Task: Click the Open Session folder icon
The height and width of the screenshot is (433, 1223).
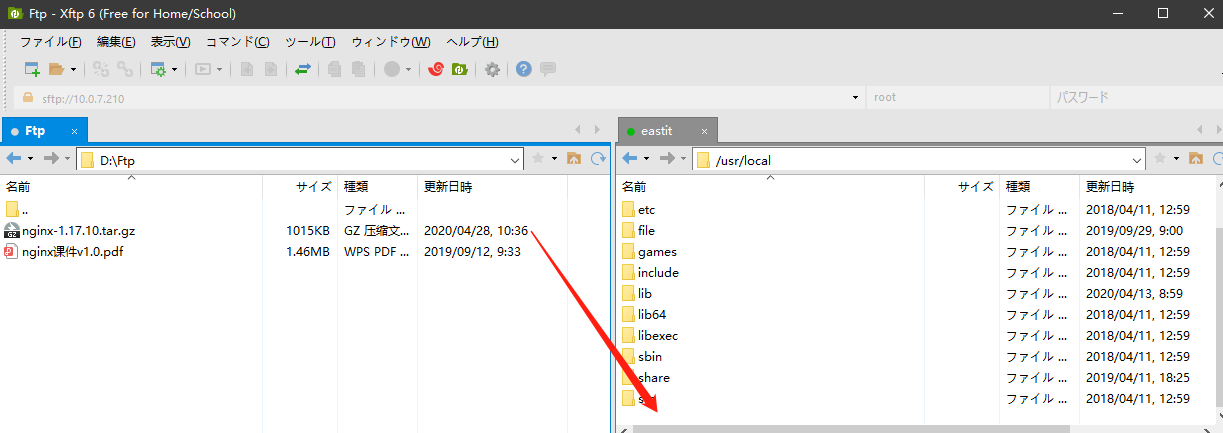Action: click(x=57, y=69)
